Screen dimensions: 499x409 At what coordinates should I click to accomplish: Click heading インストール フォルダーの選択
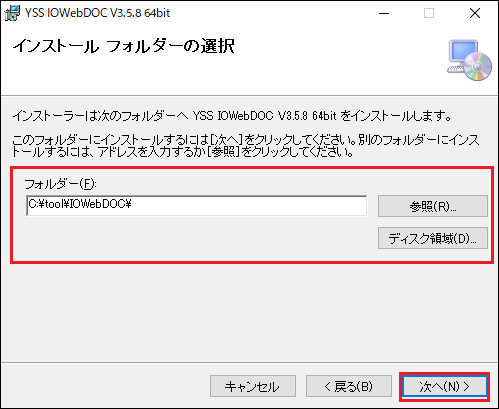[123, 46]
